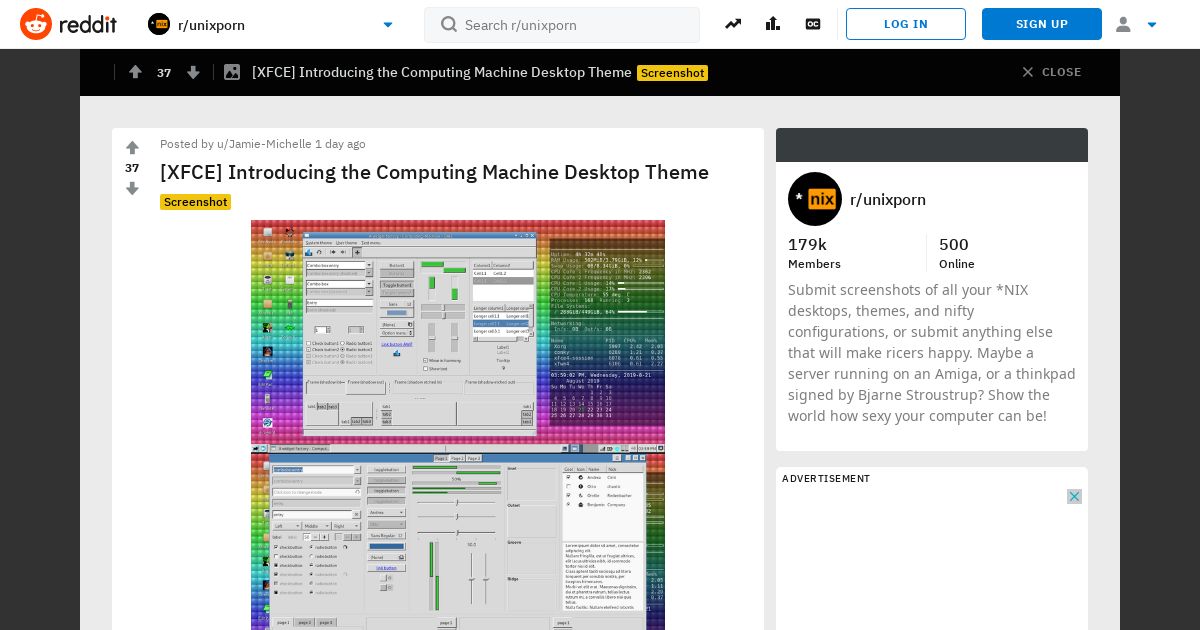Click the SIGN UP button
This screenshot has height=630, width=1200.
[1042, 24]
